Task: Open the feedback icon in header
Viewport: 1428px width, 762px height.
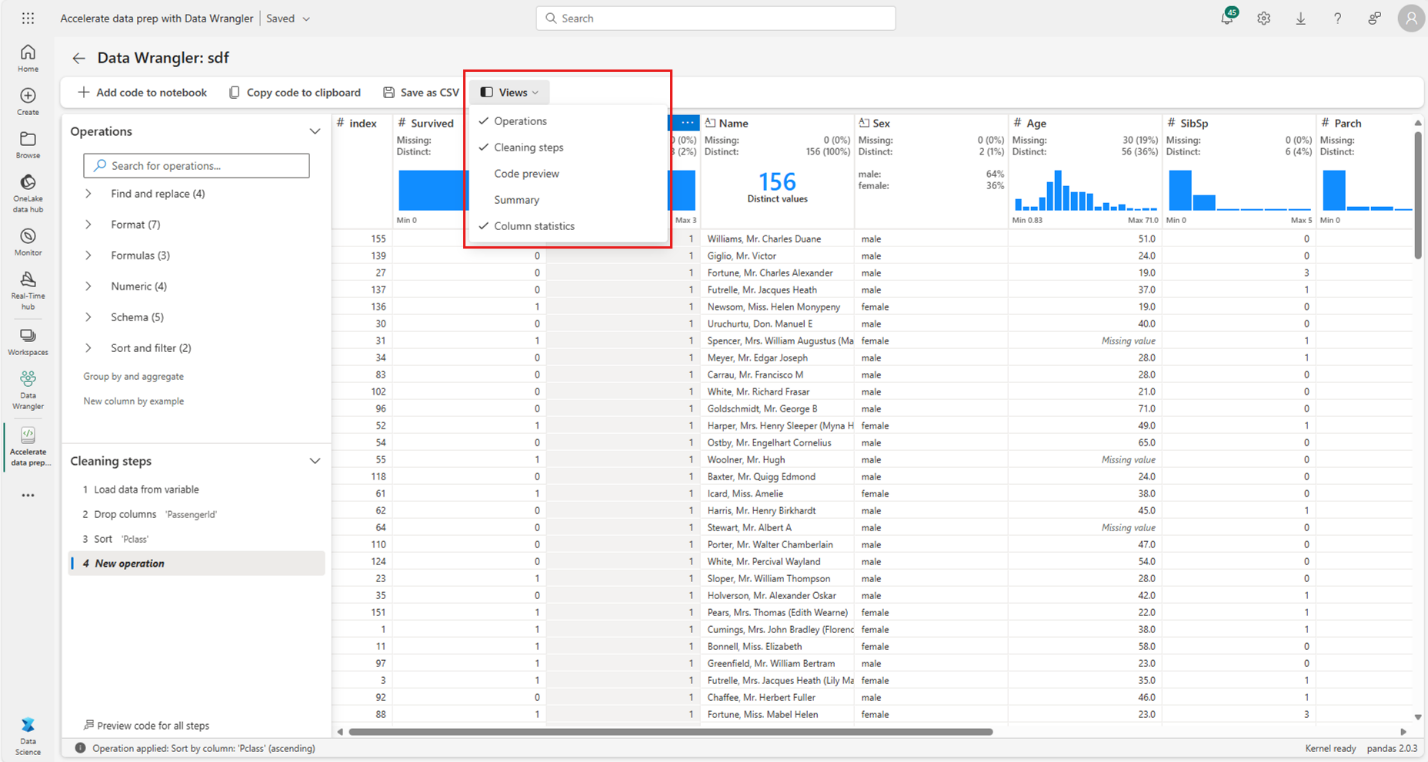Action: point(1375,18)
